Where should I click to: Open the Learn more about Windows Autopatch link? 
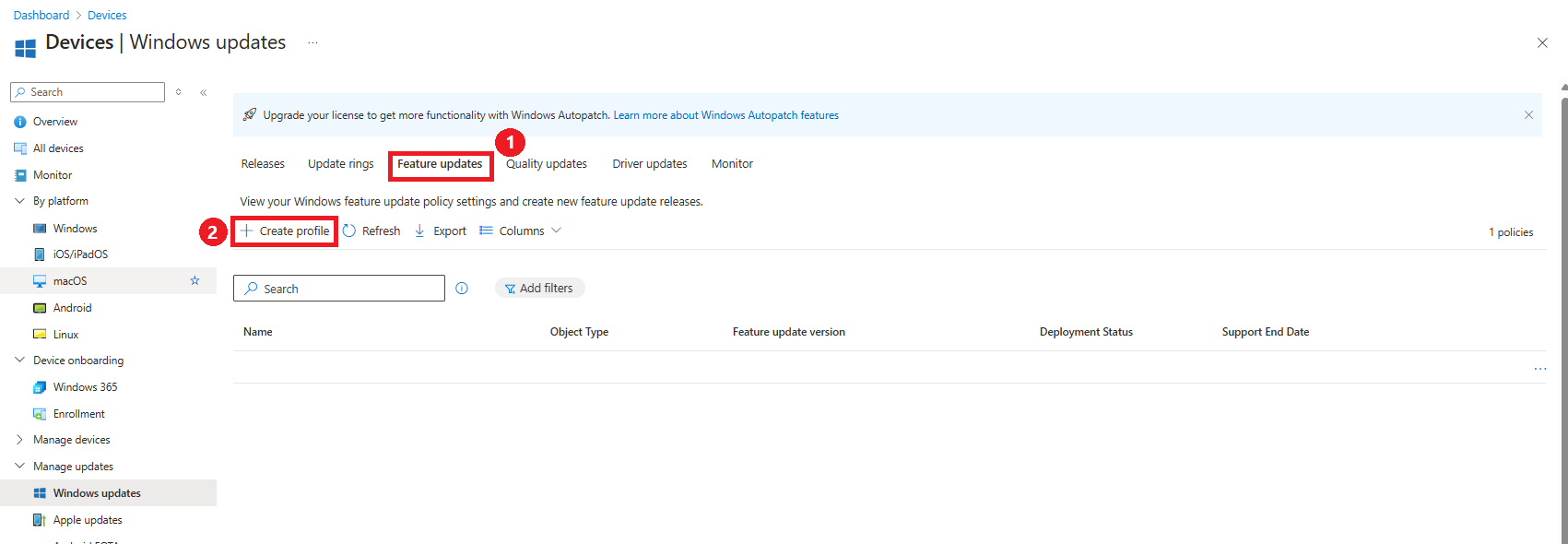coord(726,115)
